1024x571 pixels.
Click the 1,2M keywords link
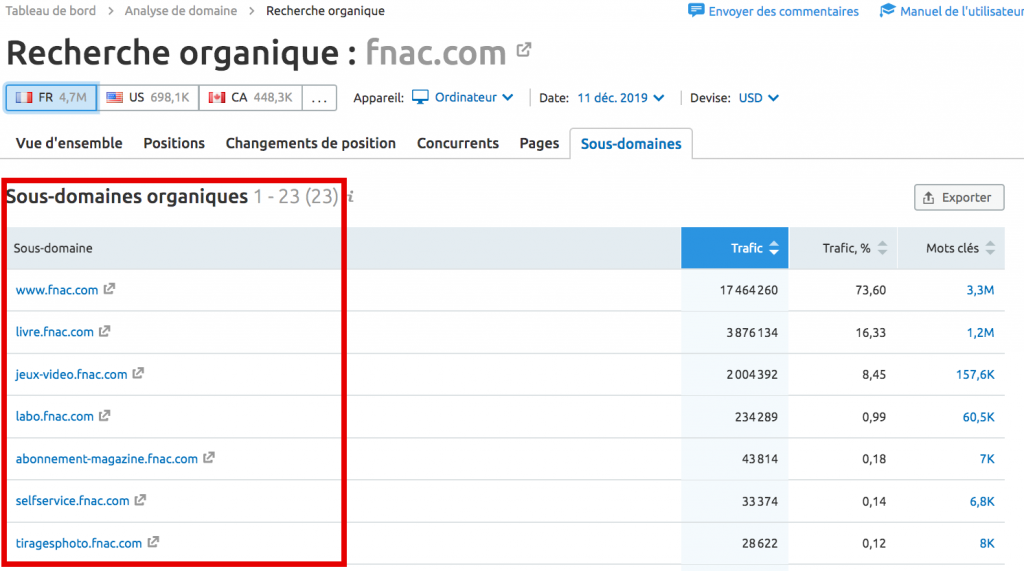pyautogui.click(x=980, y=333)
